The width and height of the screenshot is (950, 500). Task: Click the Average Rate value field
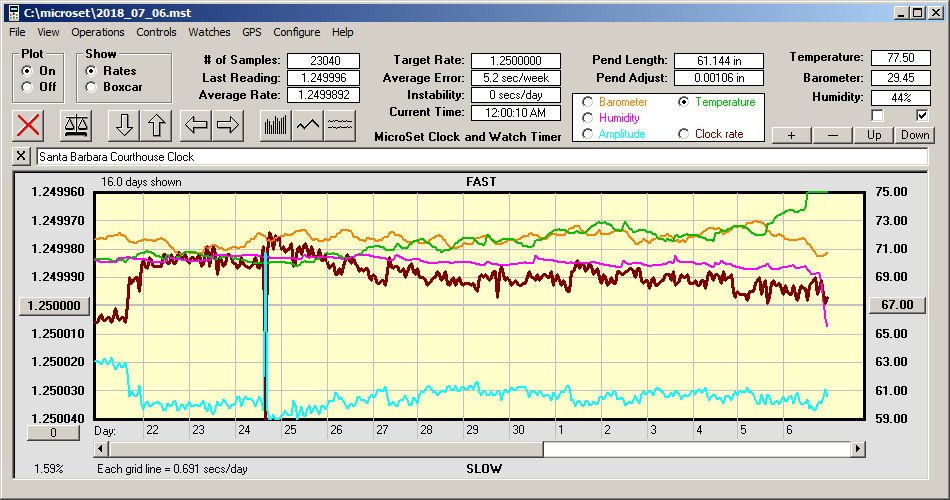(x=324, y=95)
